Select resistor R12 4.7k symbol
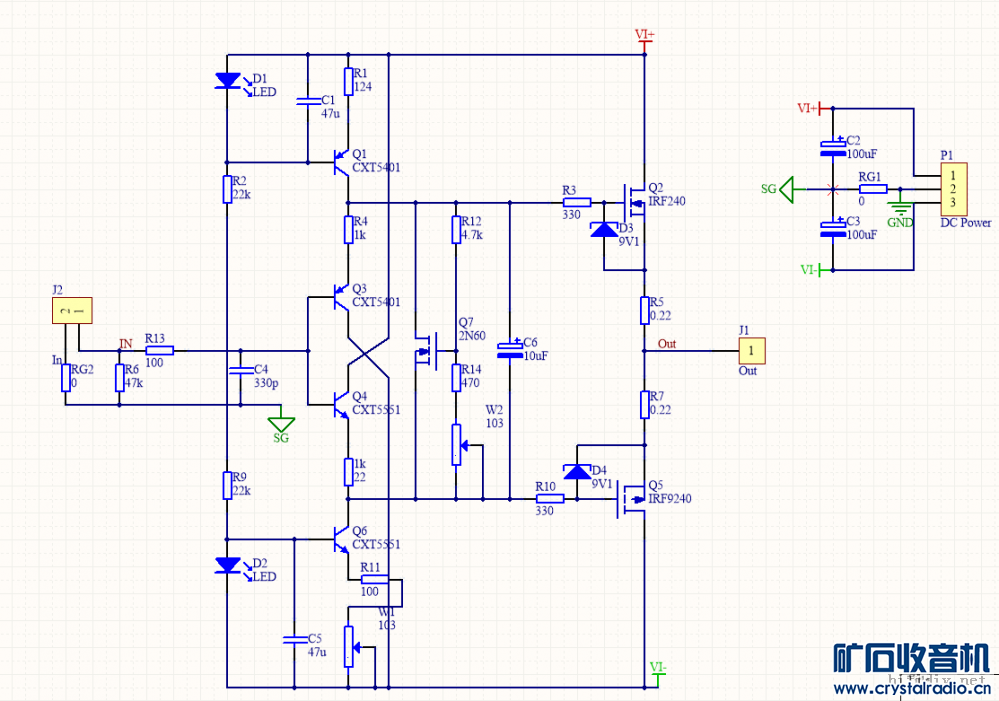The height and width of the screenshot is (701, 999). click(456, 229)
